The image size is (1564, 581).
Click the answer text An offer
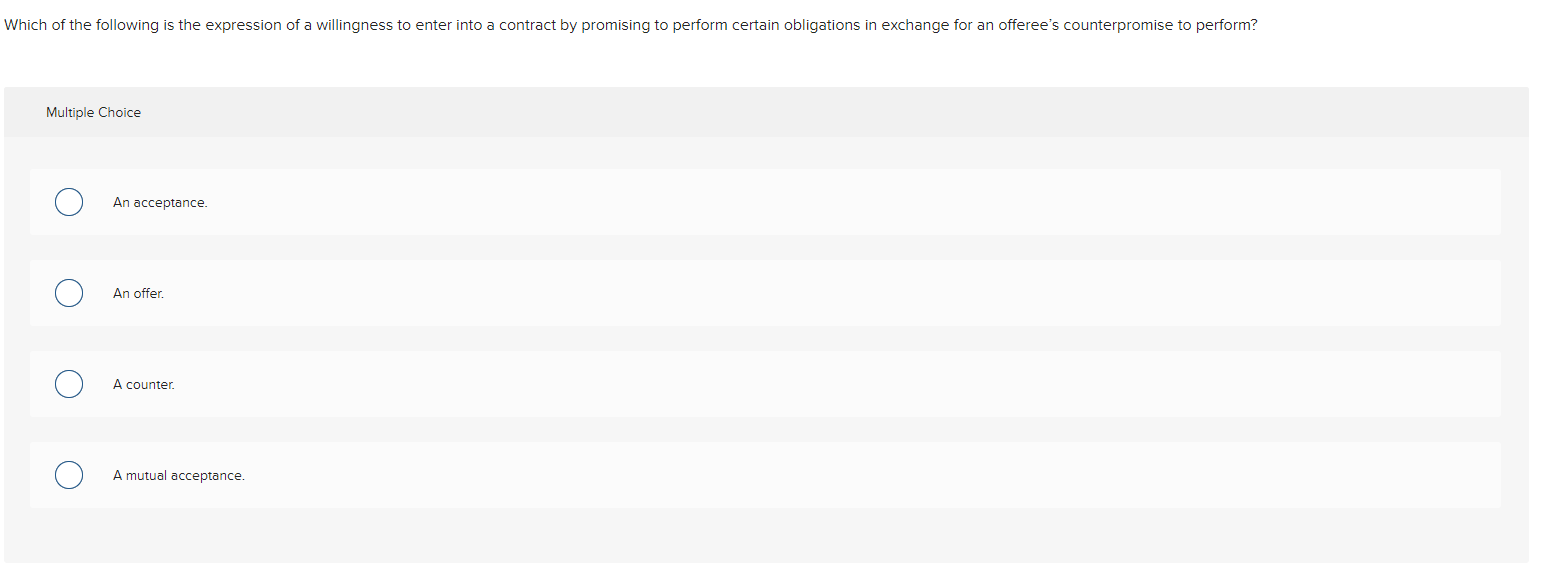[x=138, y=293]
